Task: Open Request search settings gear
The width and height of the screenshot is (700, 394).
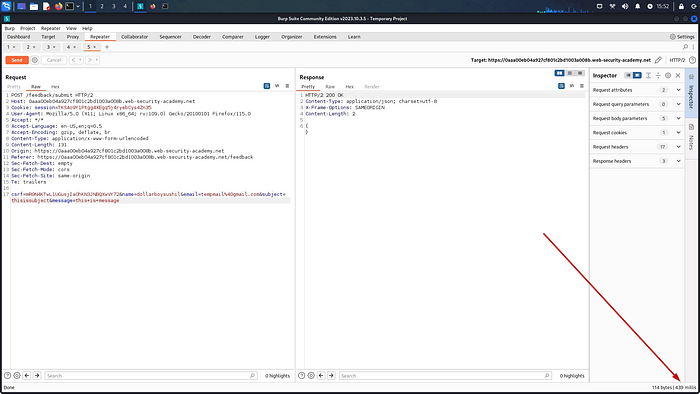Action: 17,376
